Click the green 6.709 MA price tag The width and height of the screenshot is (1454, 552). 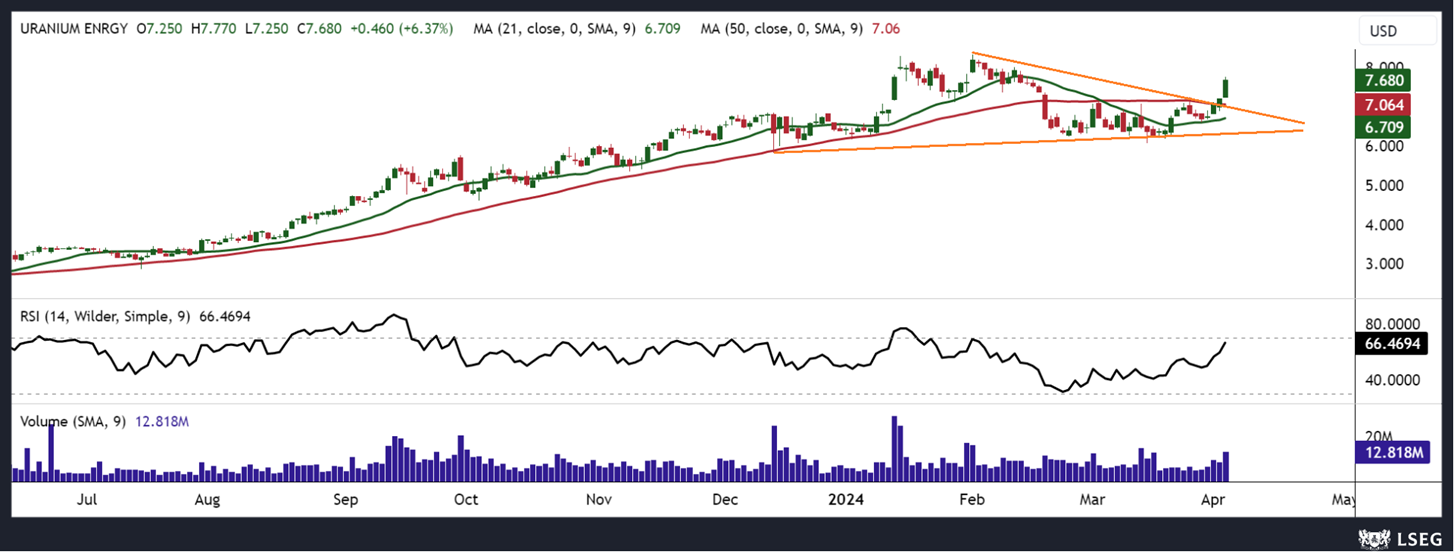click(1383, 127)
